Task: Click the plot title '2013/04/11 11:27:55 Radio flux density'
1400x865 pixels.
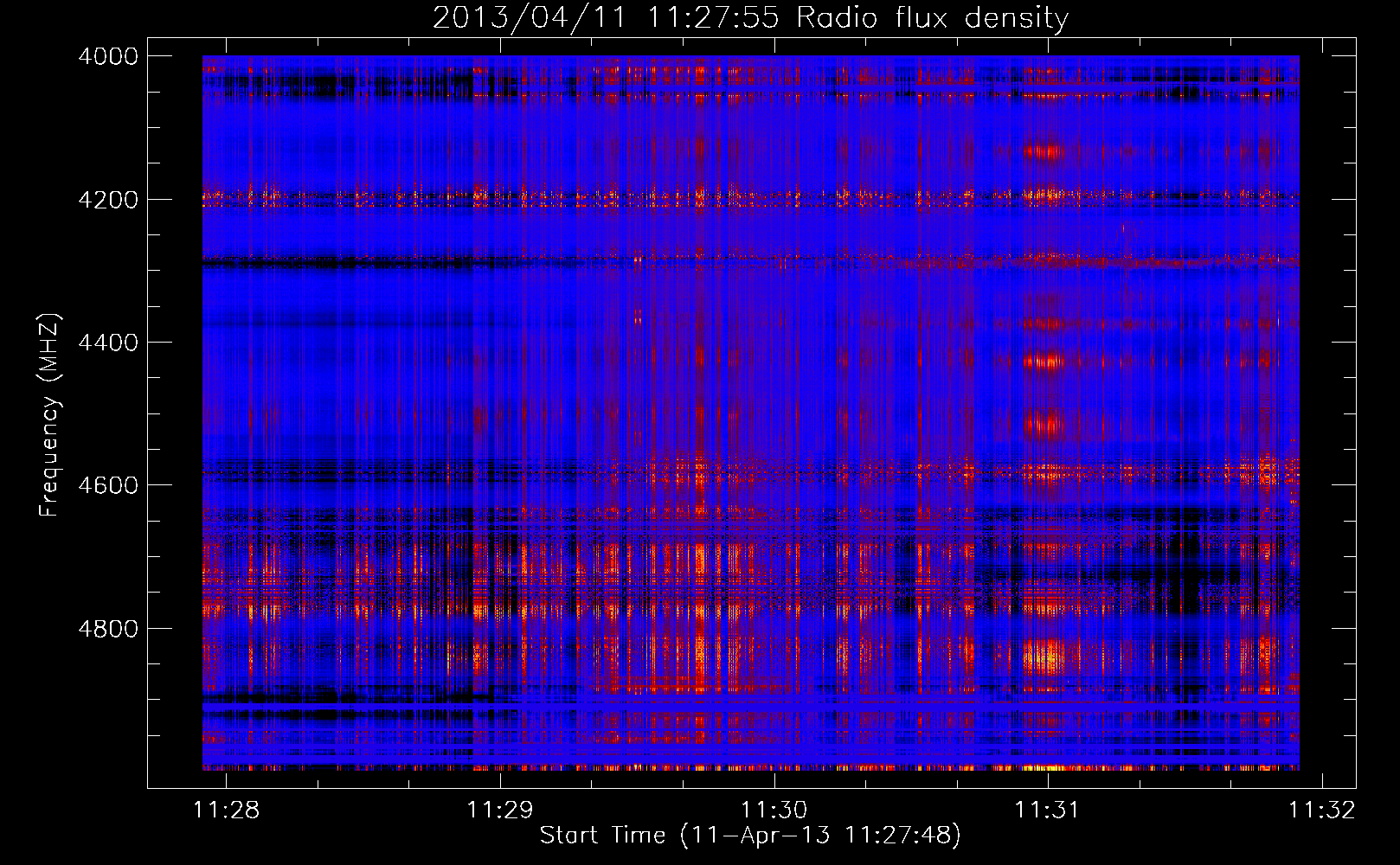Action: [x=750, y=17]
